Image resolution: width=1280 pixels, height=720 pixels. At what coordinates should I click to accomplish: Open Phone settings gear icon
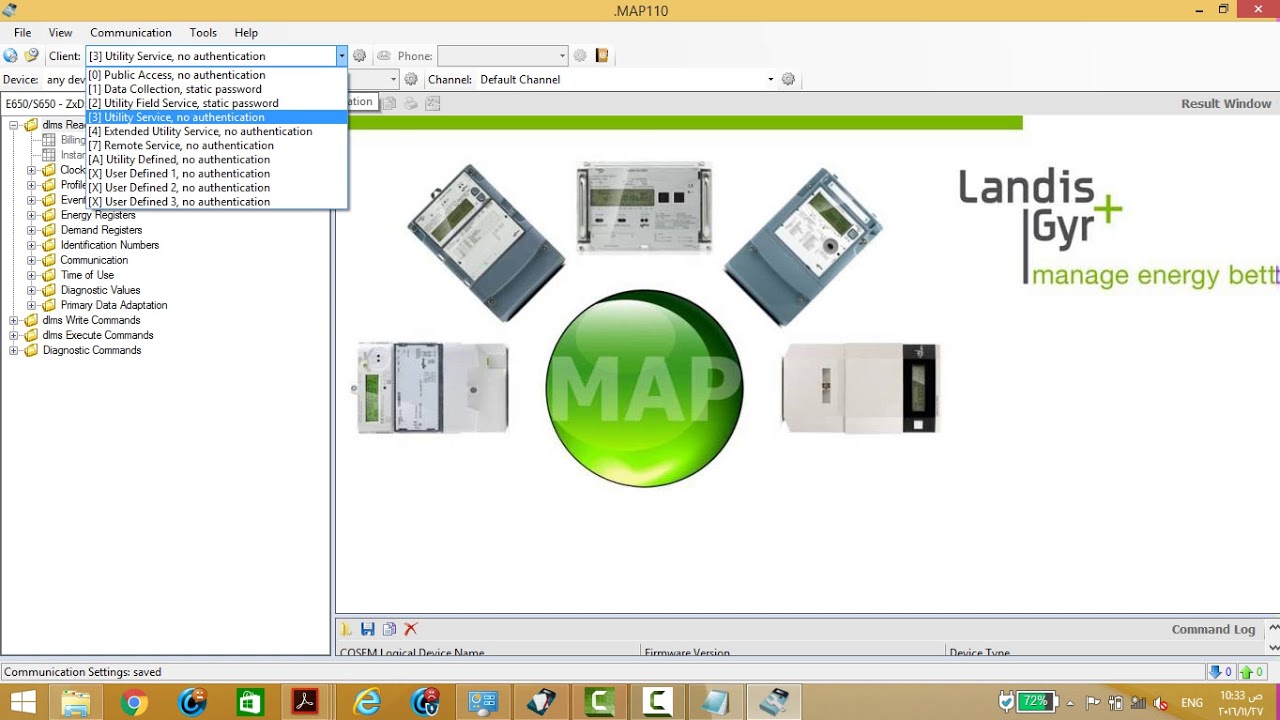[579, 56]
